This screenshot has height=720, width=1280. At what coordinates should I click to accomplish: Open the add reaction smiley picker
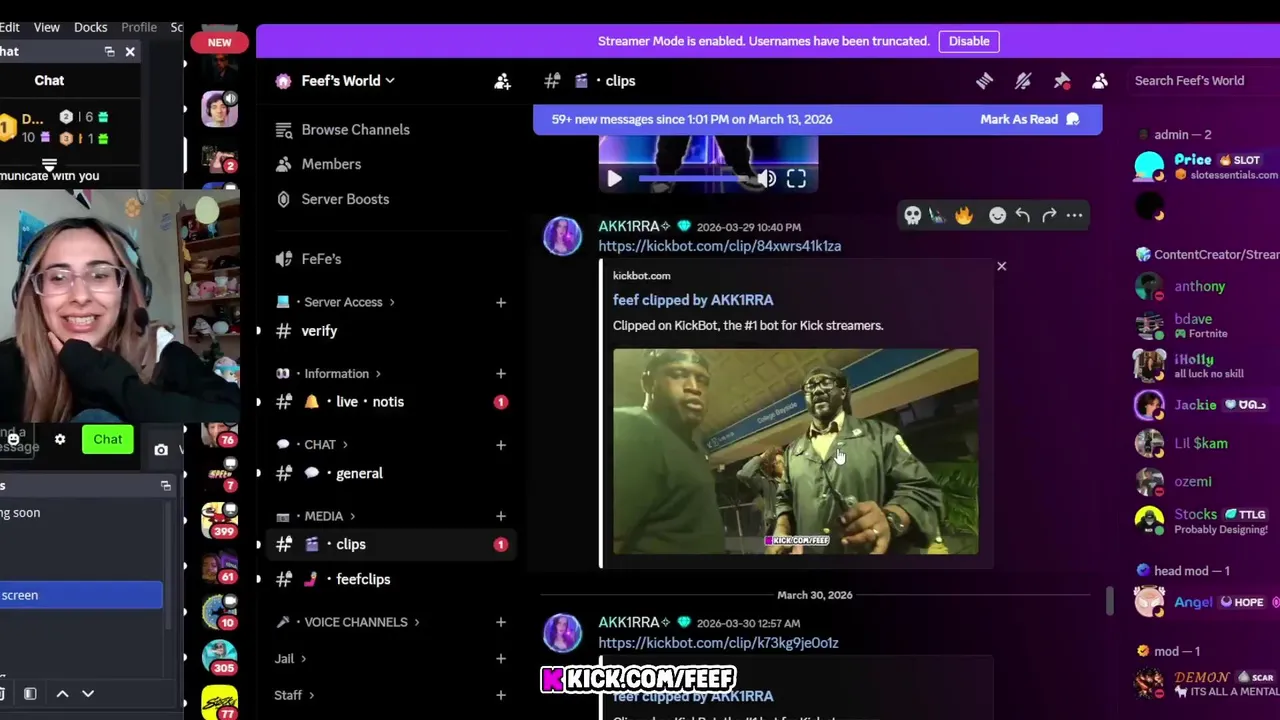[997, 215]
